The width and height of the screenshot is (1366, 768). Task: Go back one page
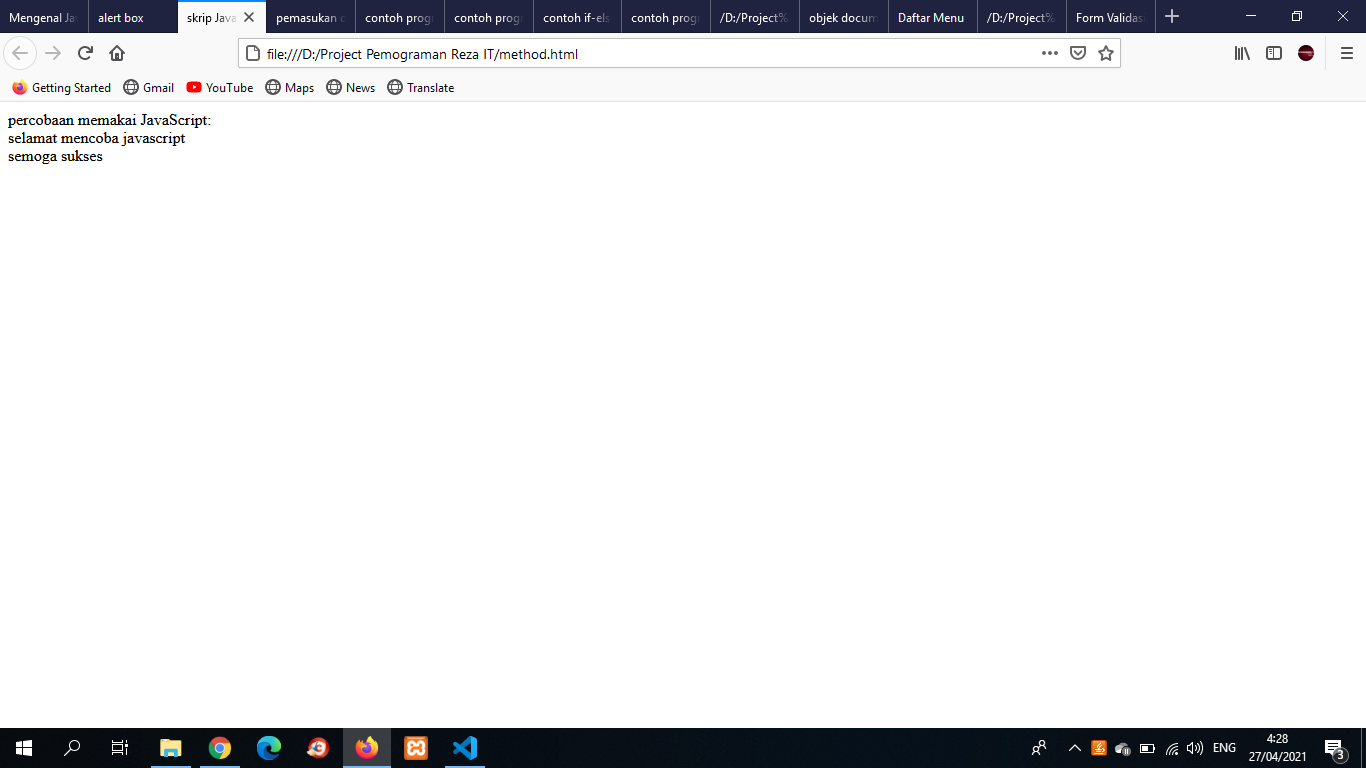point(20,53)
